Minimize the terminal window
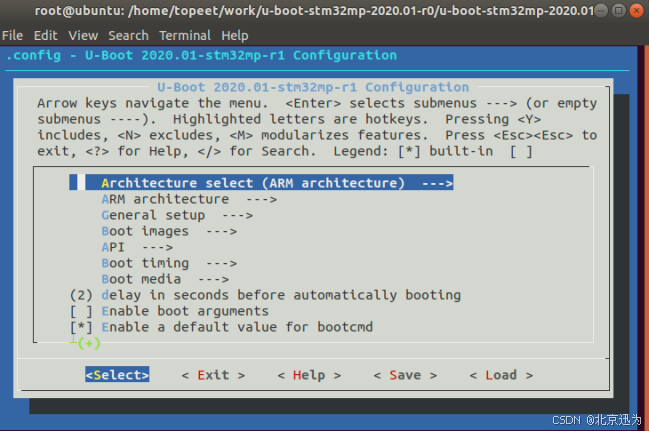Viewport: 649px width, 432px height. click(601, 10)
